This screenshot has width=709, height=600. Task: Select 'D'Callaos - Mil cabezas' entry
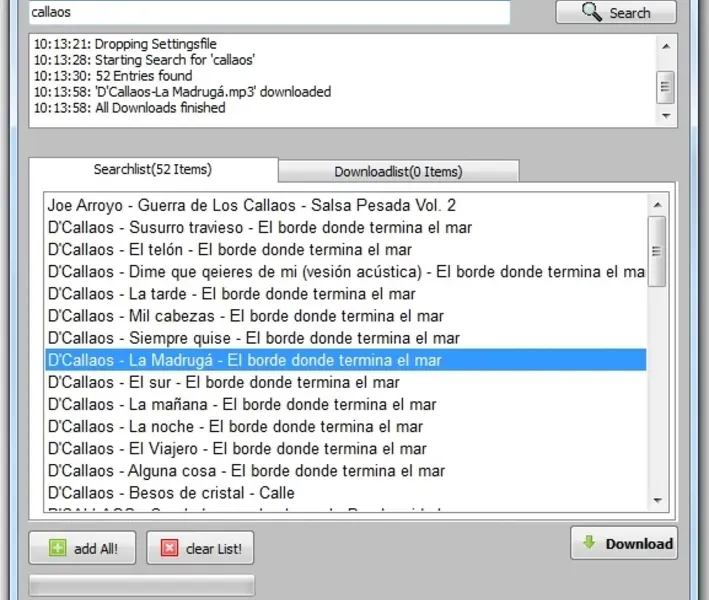pyautogui.click(x=346, y=316)
